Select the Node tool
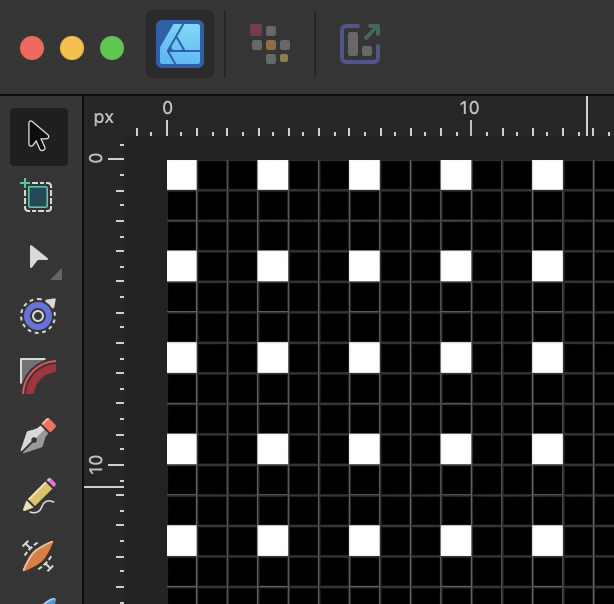614x604 pixels. pos(38,257)
